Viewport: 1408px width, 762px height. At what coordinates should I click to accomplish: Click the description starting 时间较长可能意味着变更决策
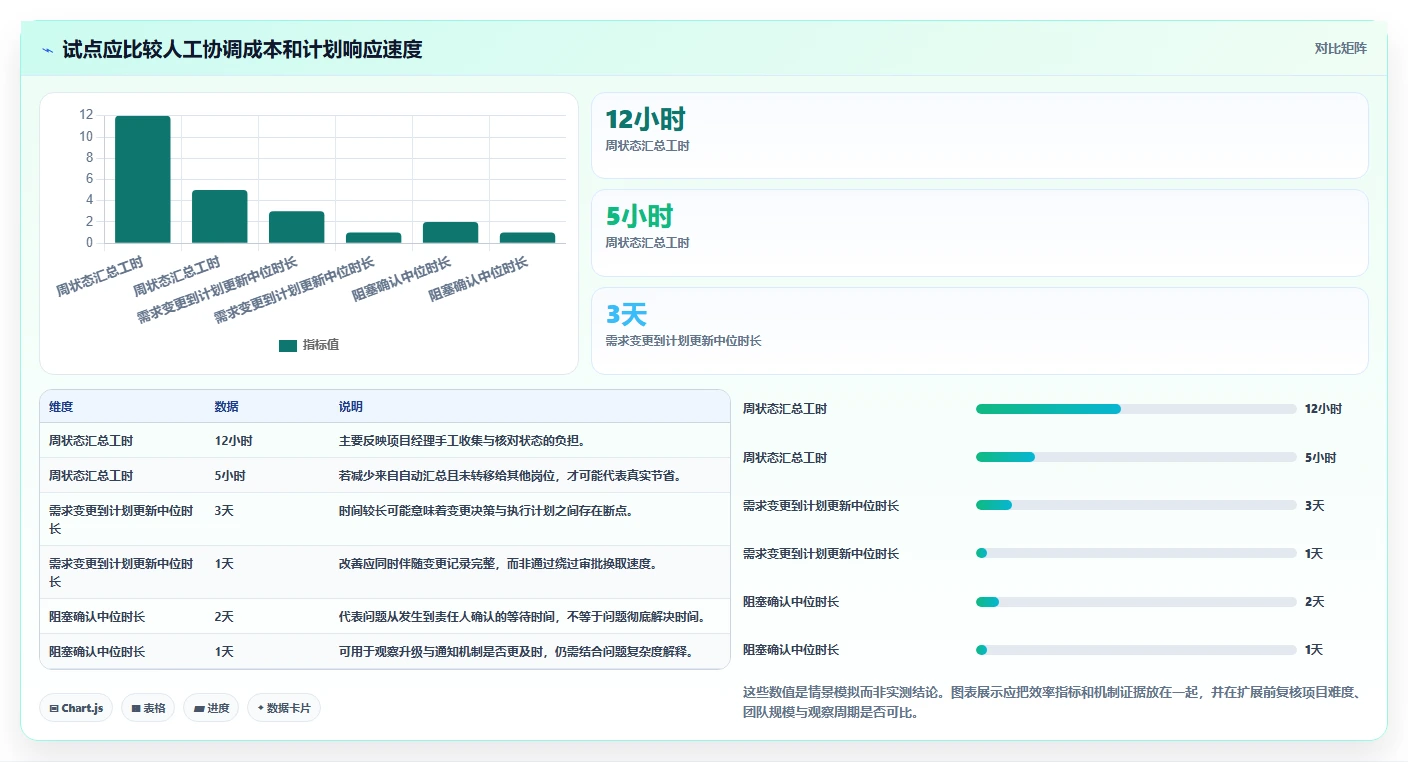[x=486, y=511]
